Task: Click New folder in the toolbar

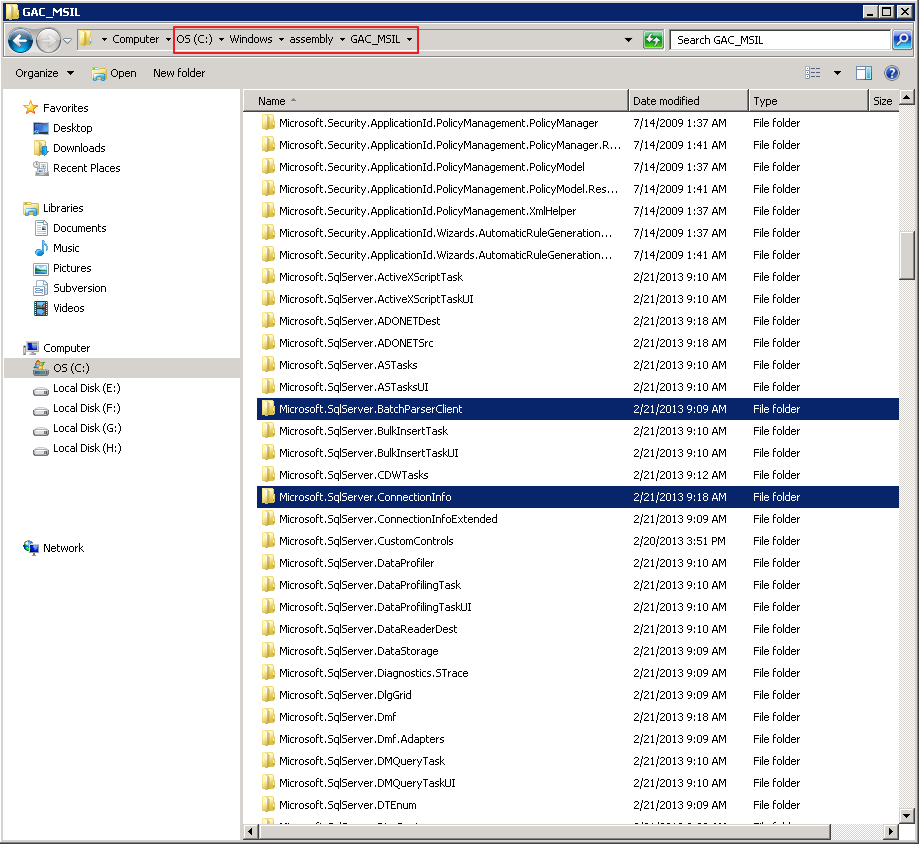Action: (179, 73)
